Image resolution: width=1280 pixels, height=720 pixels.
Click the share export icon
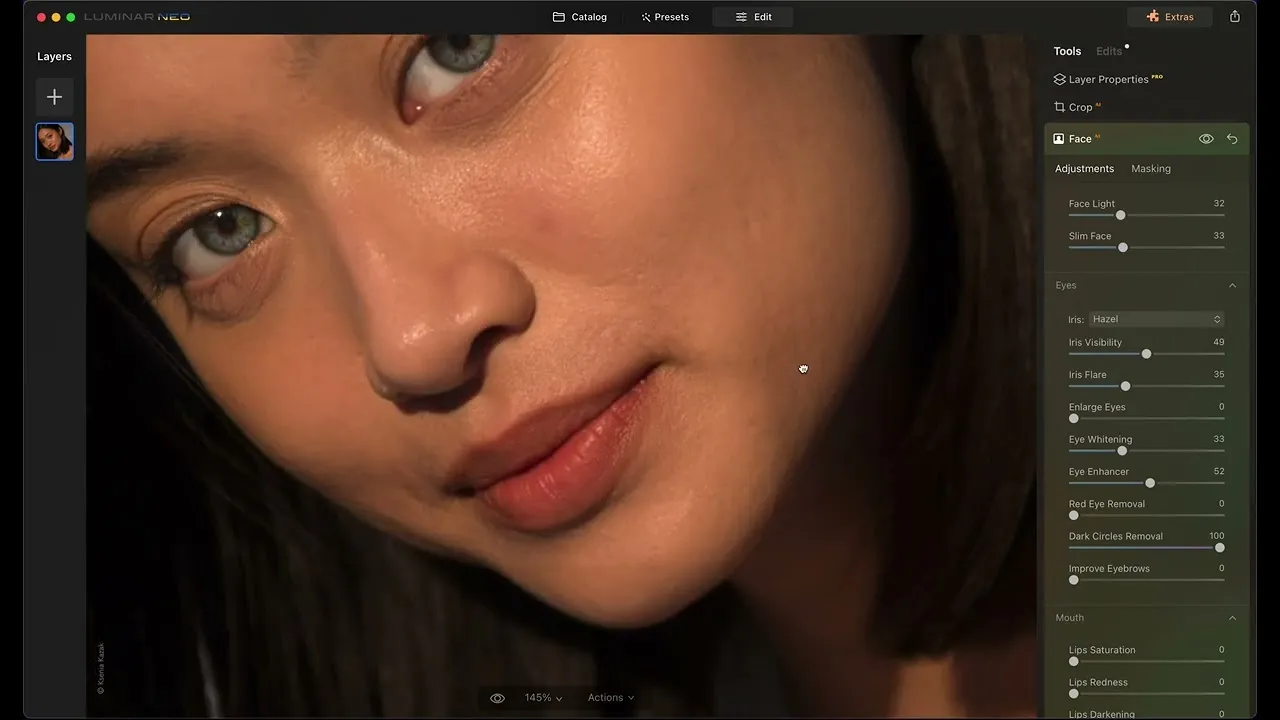pyautogui.click(x=1235, y=17)
